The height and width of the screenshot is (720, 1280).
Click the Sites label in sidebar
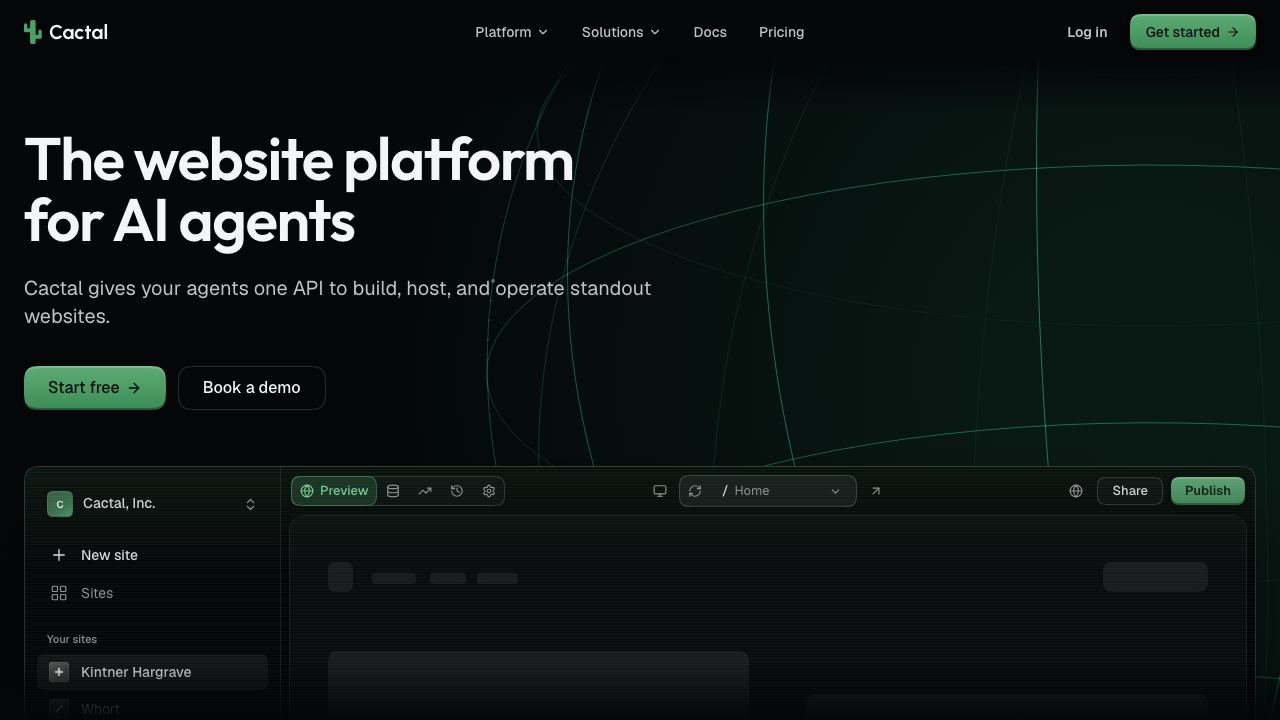tap(97, 593)
